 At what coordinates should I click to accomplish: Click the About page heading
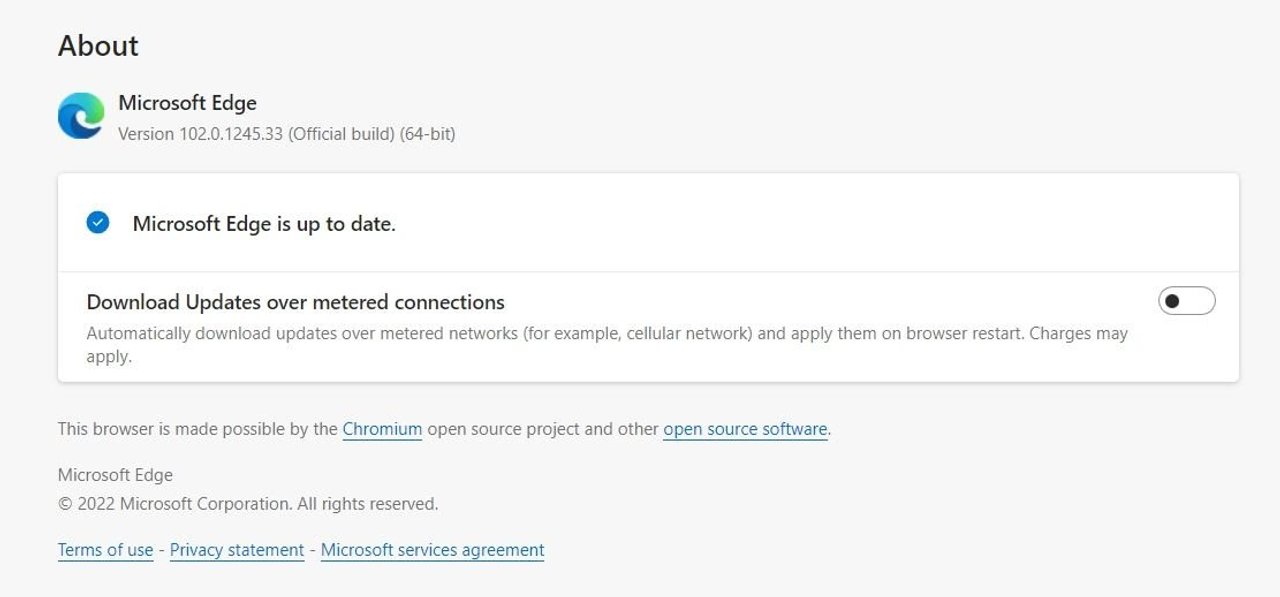point(98,46)
